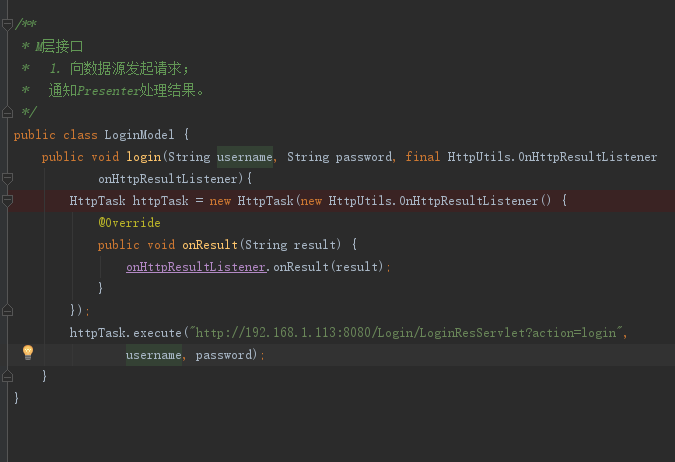The height and width of the screenshot is (462, 675).
Task: Click the yellow lightbulb intention icon
Action: pyautogui.click(x=28, y=353)
